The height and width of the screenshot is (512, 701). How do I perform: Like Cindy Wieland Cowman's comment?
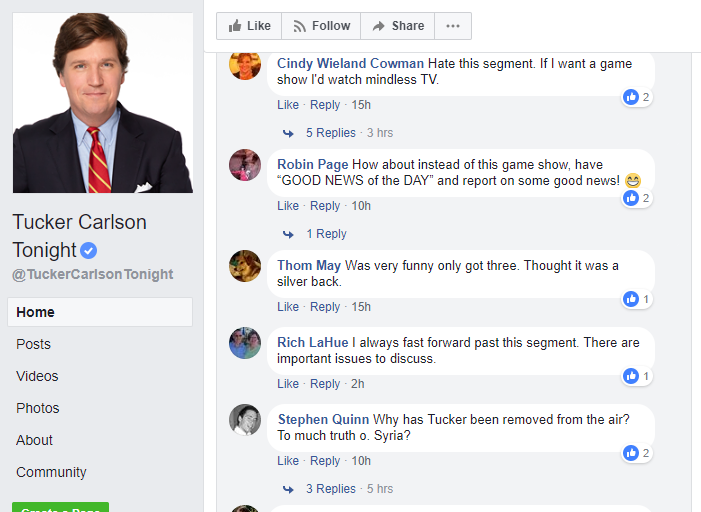(288, 105)
